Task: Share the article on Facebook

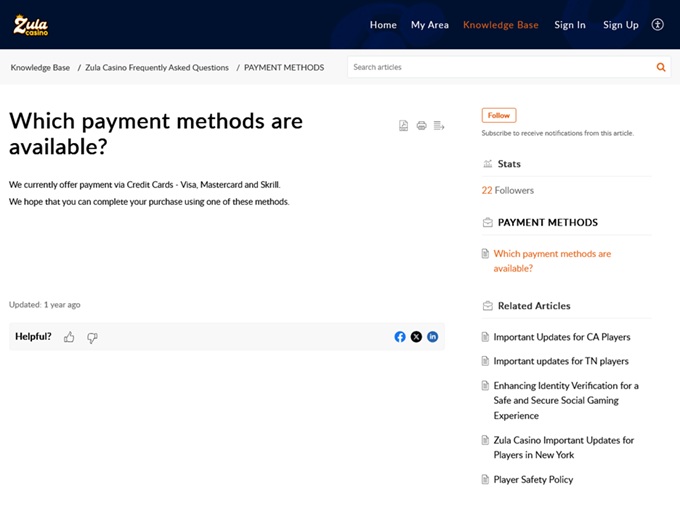Action: [400, 337]
